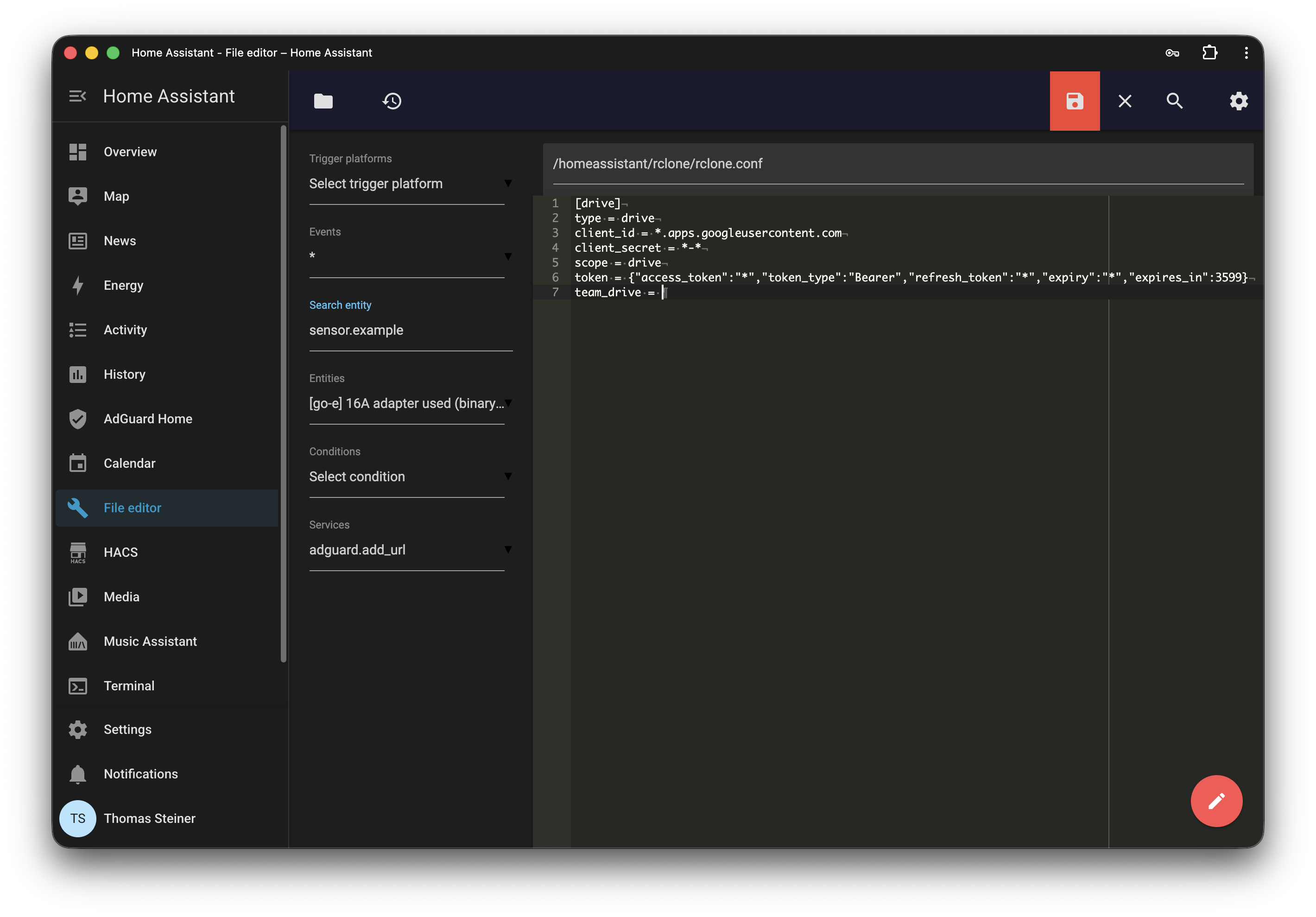Click the Home Assistant title in sidebar
Screen dimensions: 1316x917
pyautogui.click(x=169, y=96)
